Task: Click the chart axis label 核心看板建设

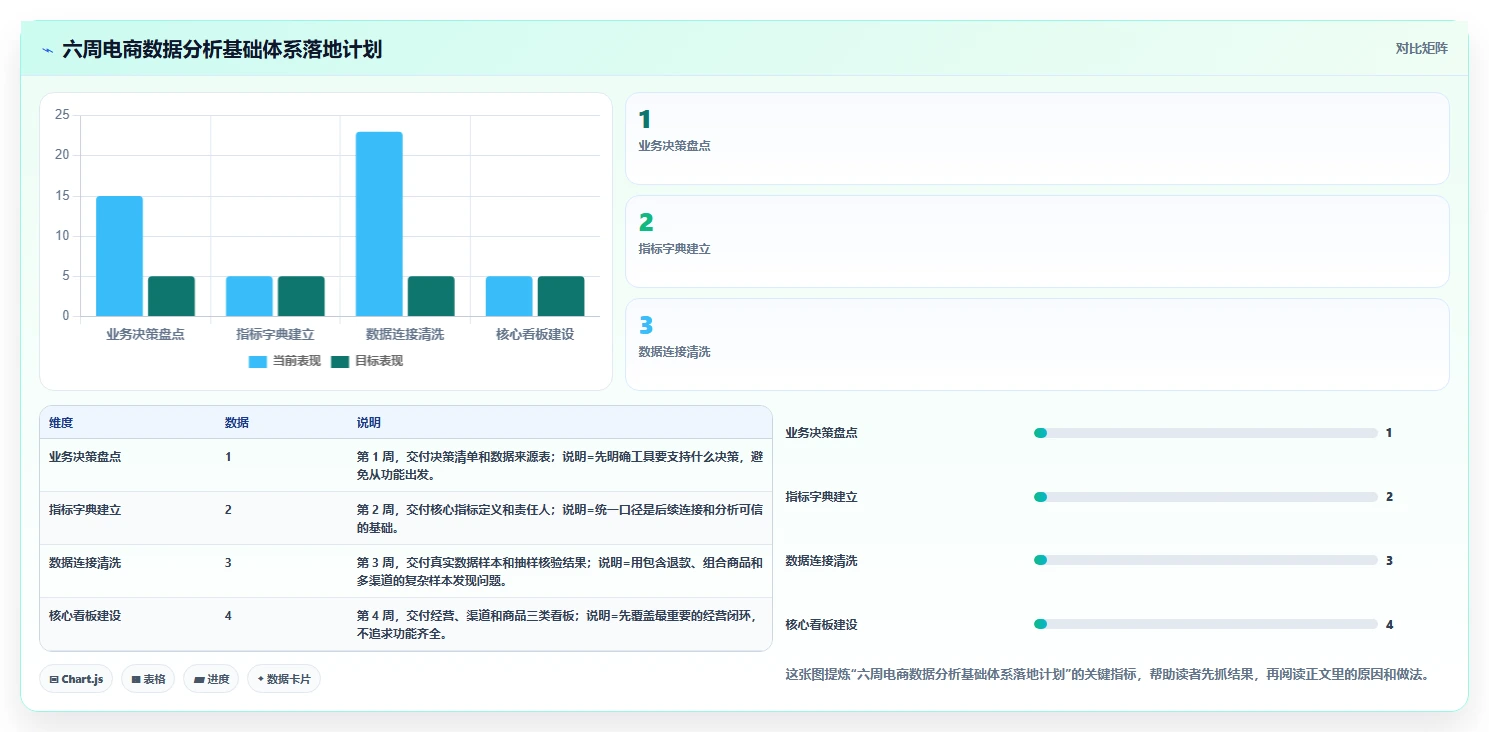Action: (x=535, y=334)
